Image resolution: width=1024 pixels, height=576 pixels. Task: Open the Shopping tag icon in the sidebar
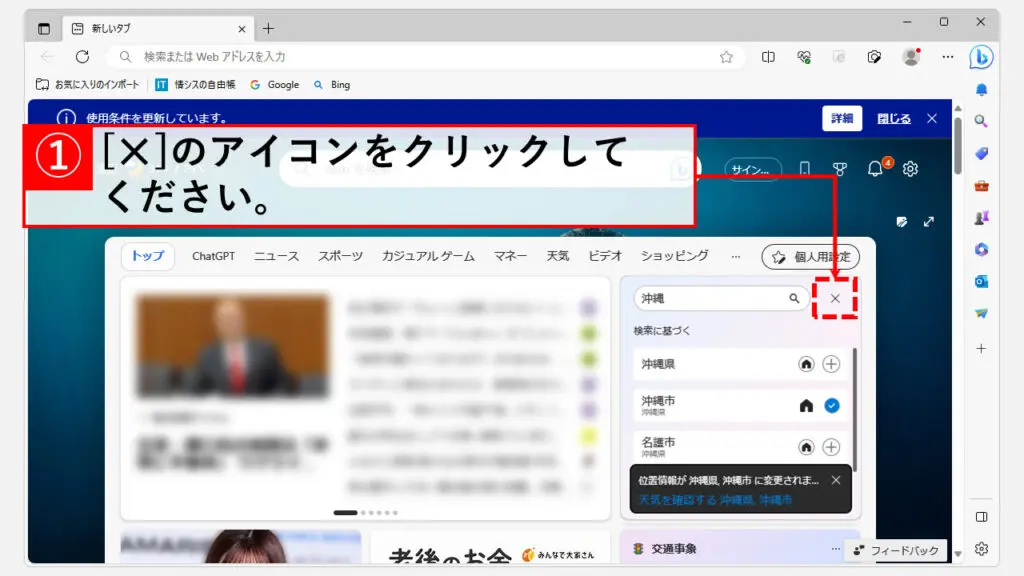pyautogui.click(x=981, y=153)
